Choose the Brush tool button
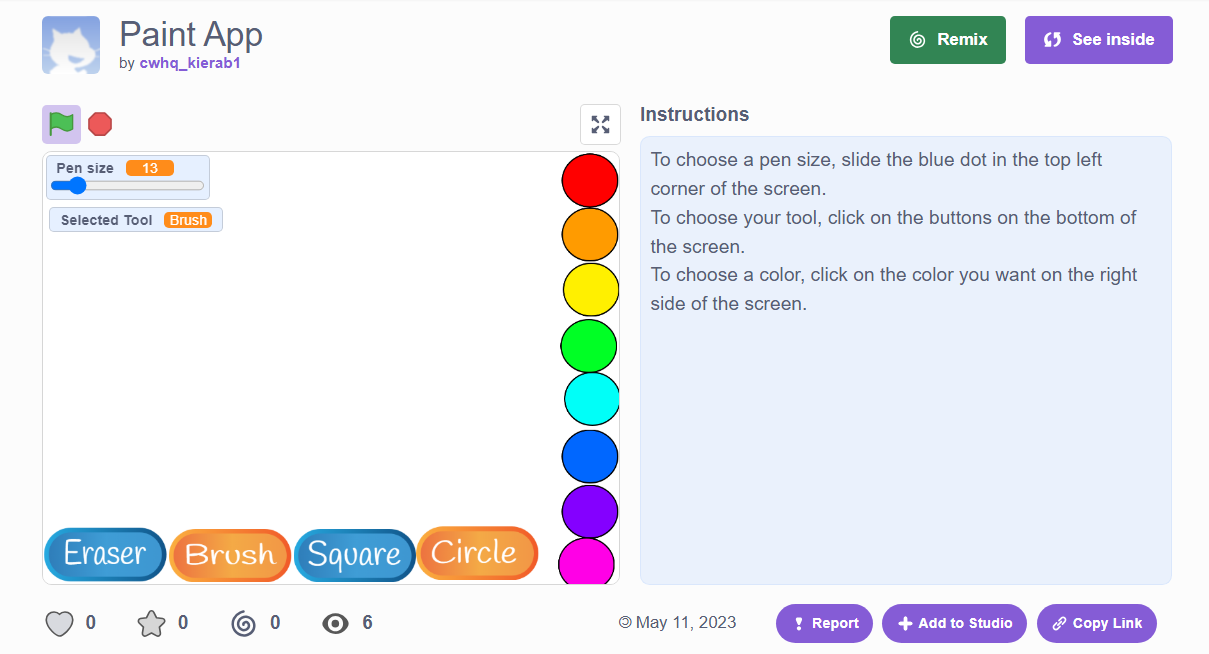1209x654 pixels. pos(230,555)
